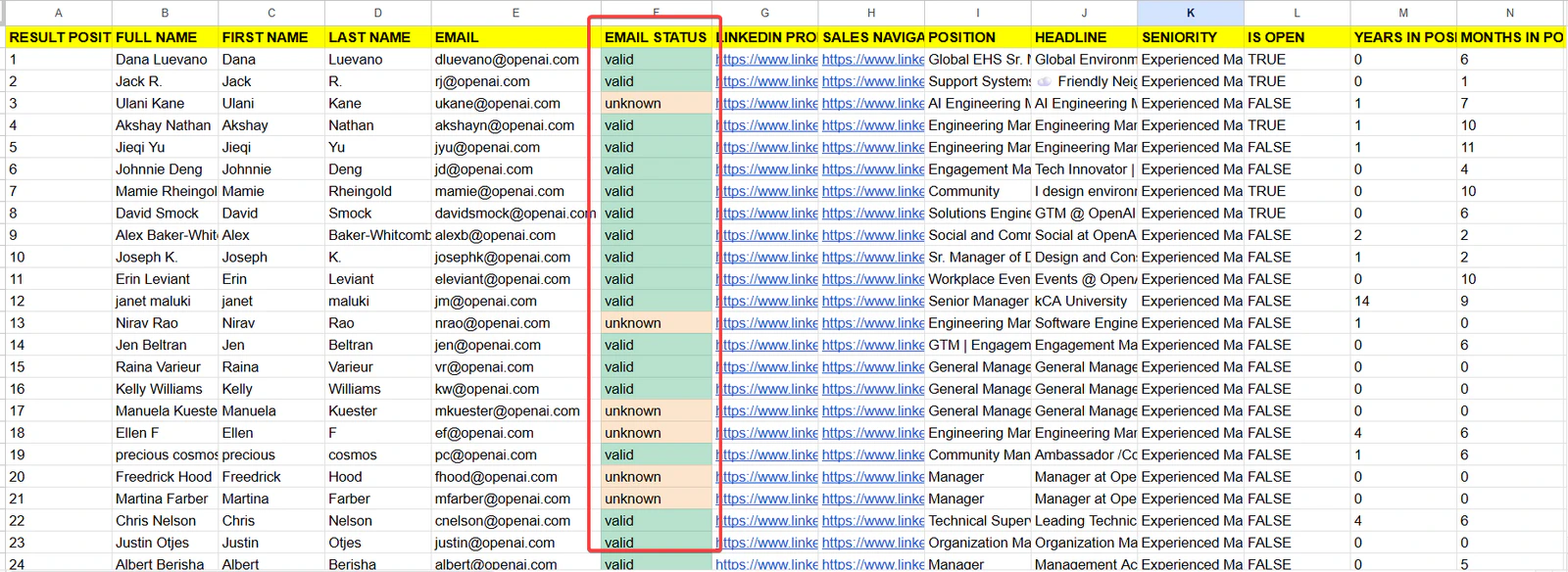Select cell alexb@openai.com
Viewport: 1568px width, 572px height.
[515, 235]
